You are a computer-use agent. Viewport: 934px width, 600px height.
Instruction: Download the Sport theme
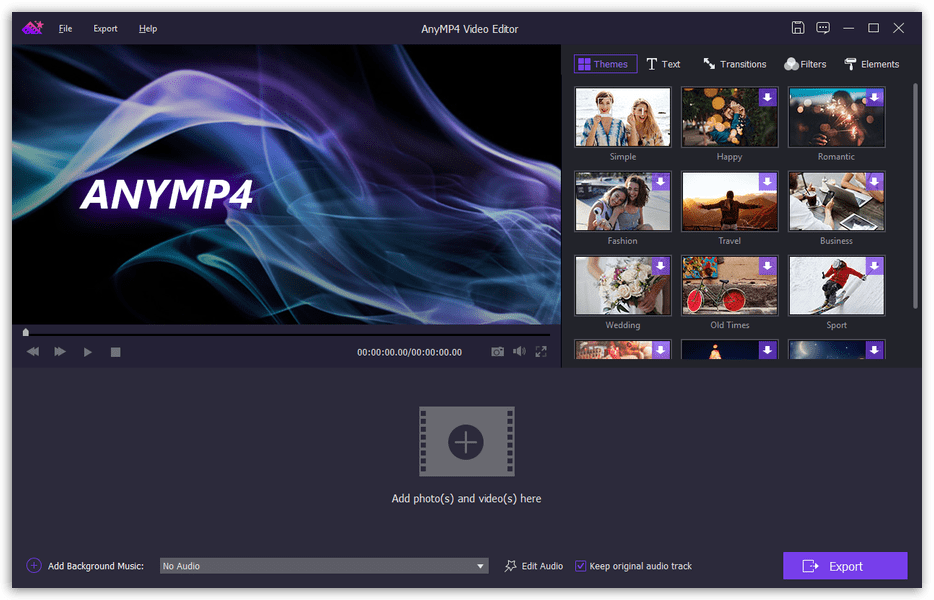pyautogui.click(x=875, y=266)
